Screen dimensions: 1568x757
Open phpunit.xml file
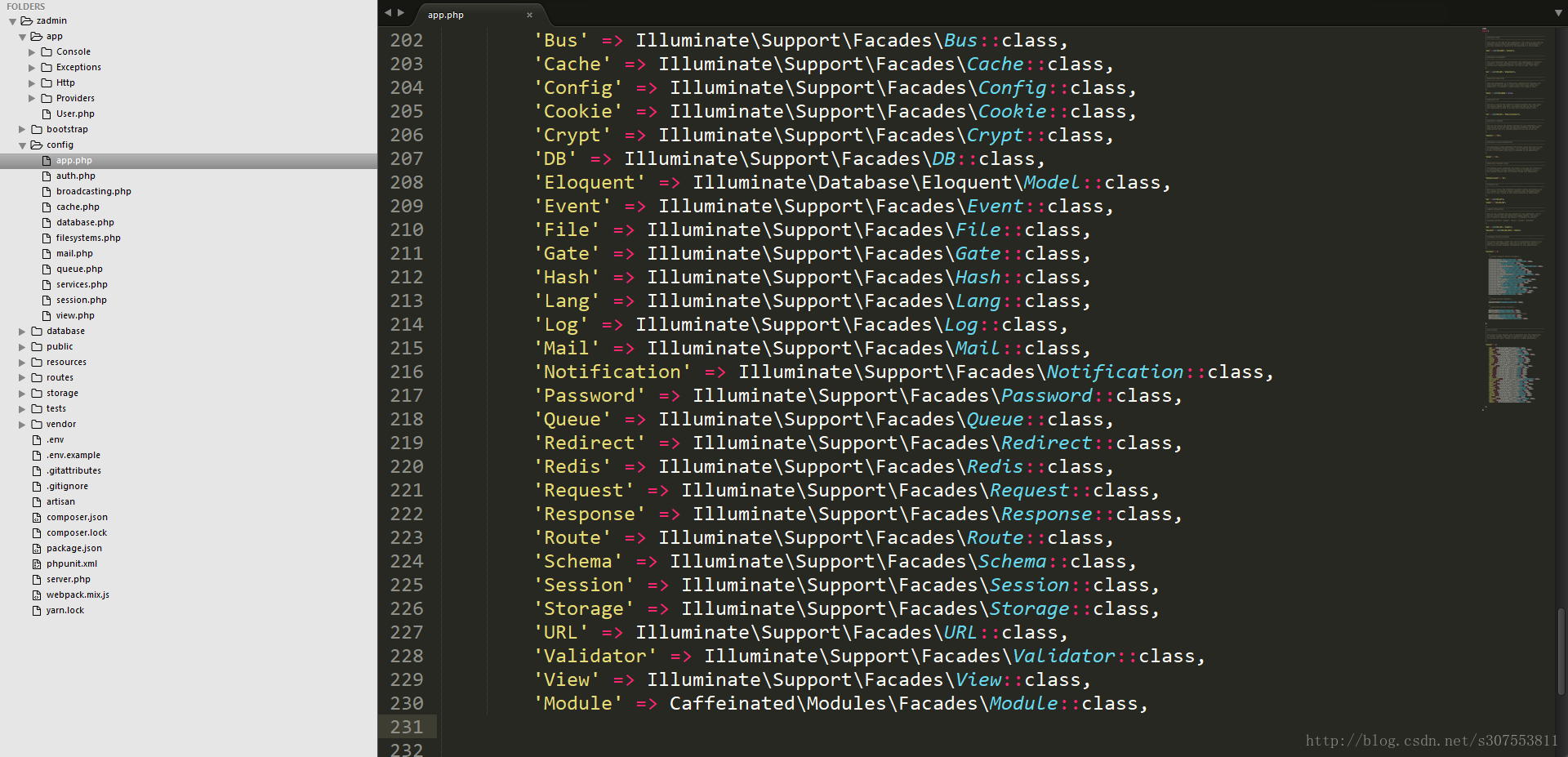72,564
